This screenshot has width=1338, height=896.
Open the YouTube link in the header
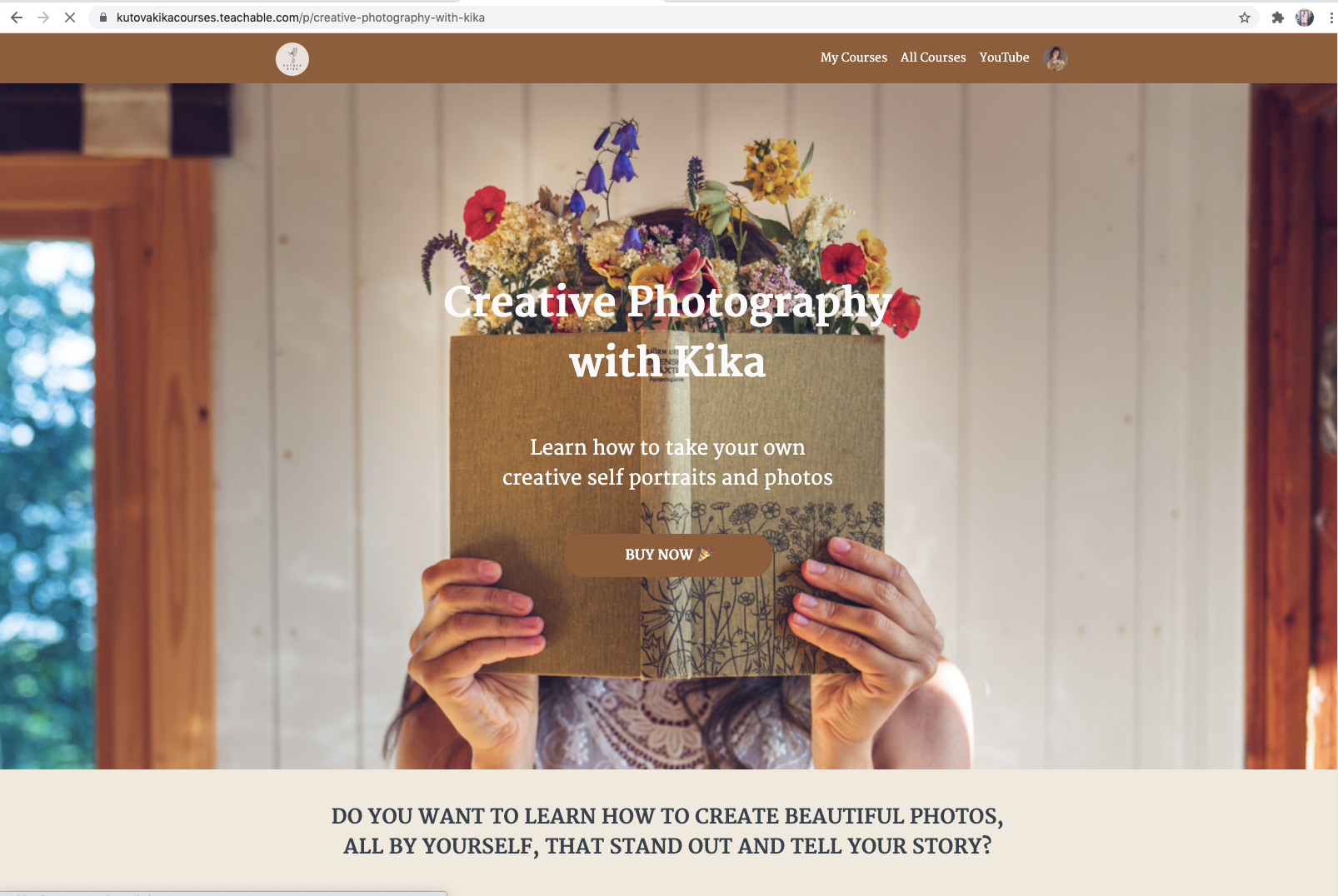1004,57
